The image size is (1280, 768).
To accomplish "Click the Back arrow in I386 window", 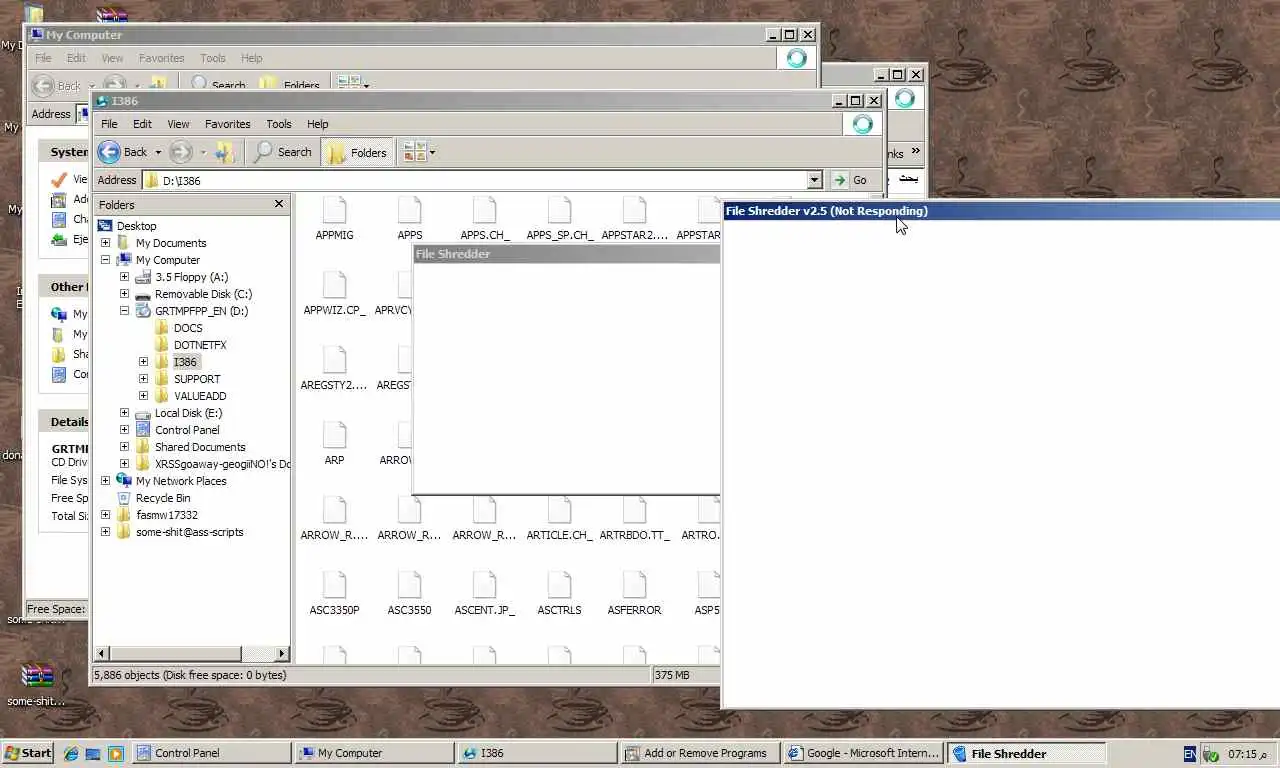I will click(x=109, y=152).
